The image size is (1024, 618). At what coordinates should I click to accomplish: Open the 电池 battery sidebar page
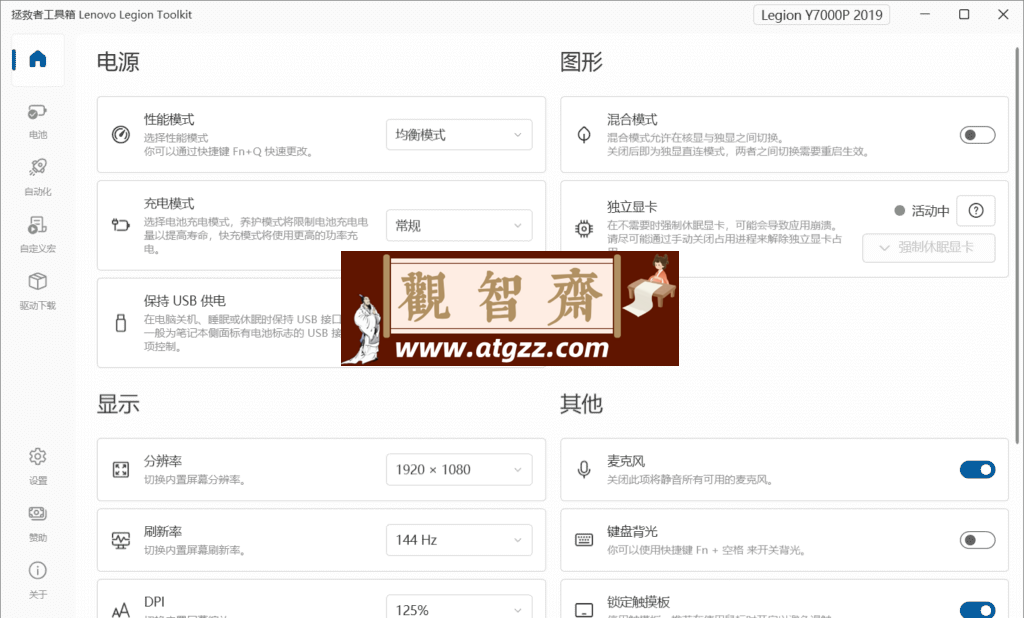coord(38,122)
